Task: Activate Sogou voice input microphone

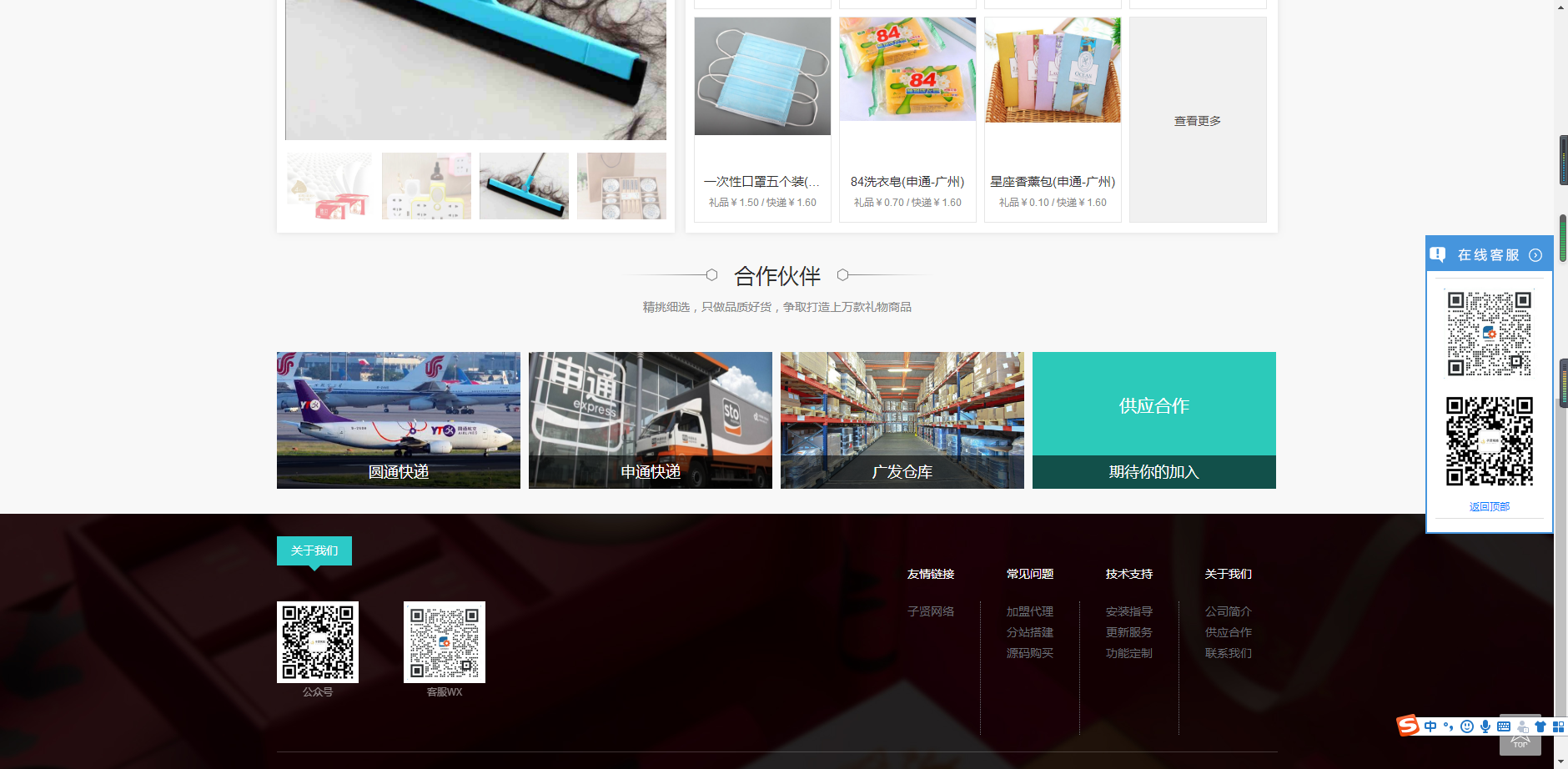Action: point(1485,726)
